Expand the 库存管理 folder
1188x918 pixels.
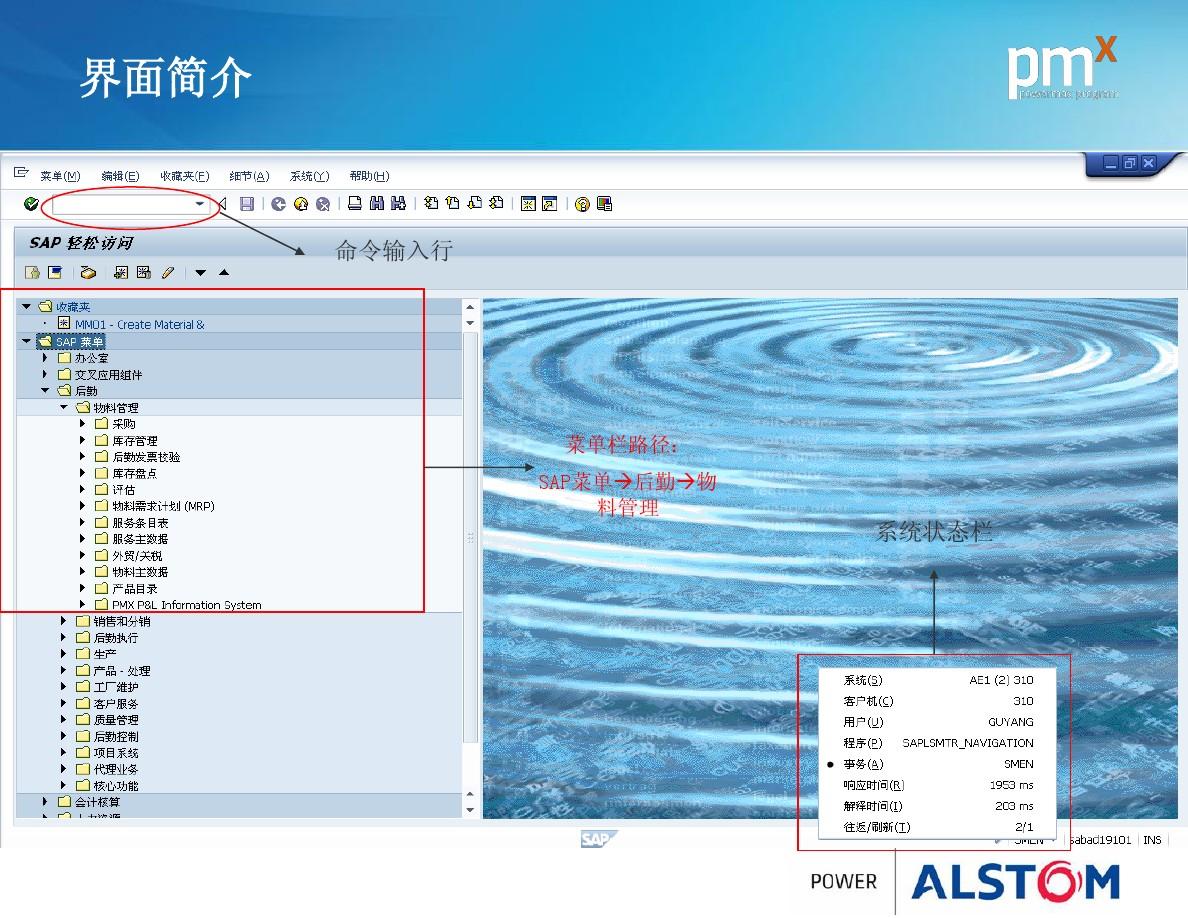tap(83, 440)
